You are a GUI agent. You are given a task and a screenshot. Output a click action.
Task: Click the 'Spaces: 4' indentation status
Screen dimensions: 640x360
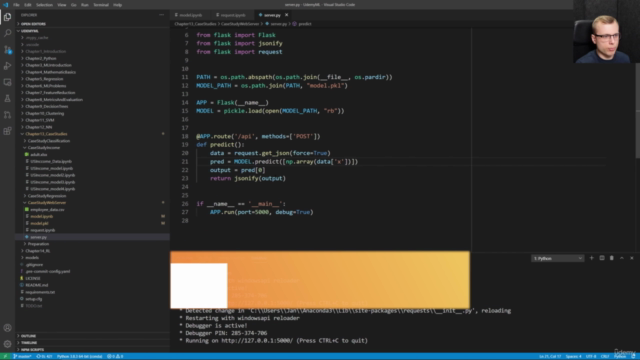[x=573, y=356]
